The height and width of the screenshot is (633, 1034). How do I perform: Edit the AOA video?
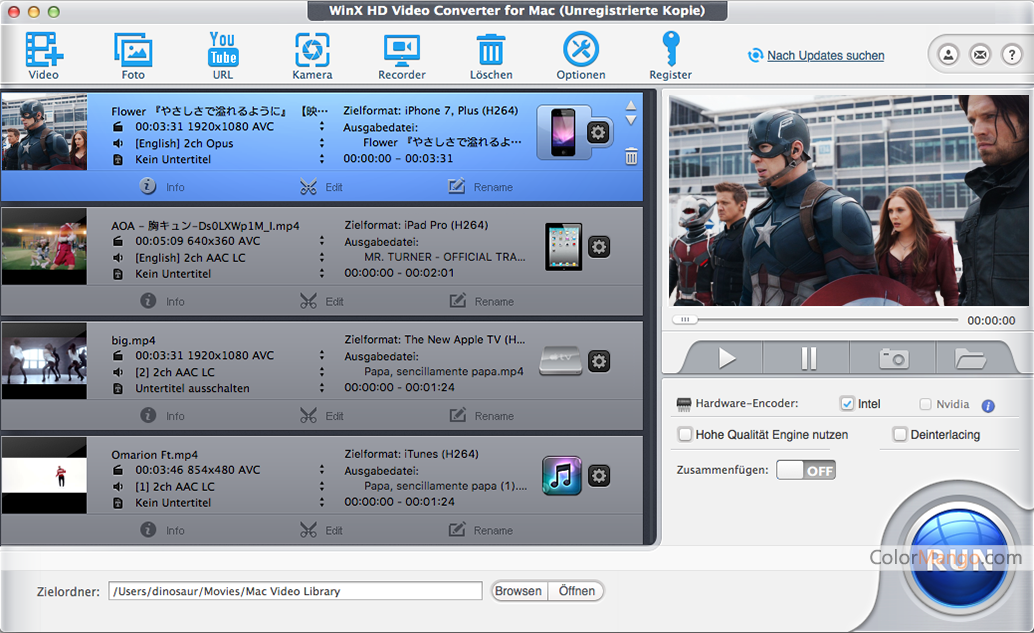(x=321, y=301)
